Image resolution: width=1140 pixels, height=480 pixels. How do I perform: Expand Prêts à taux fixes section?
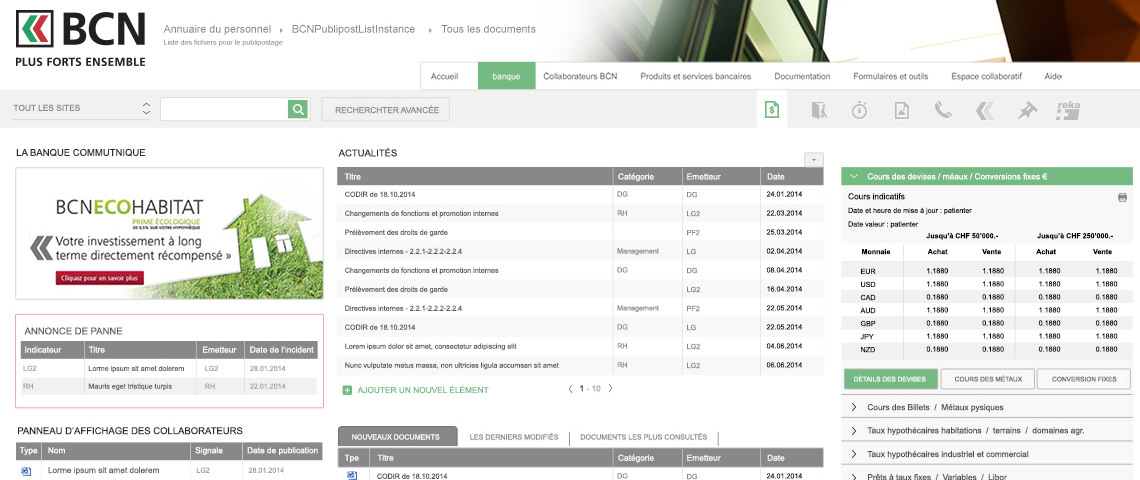click(854, 476)
